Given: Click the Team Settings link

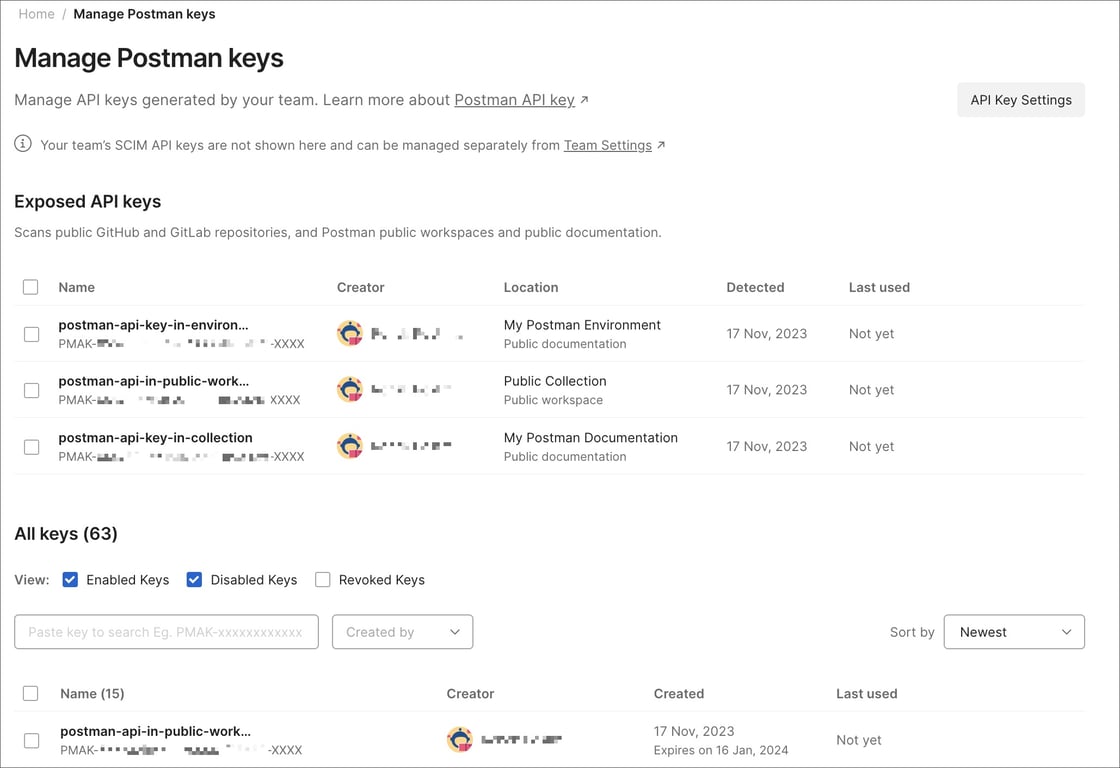Looking at the screenshot, I should (x=608, y=144).
